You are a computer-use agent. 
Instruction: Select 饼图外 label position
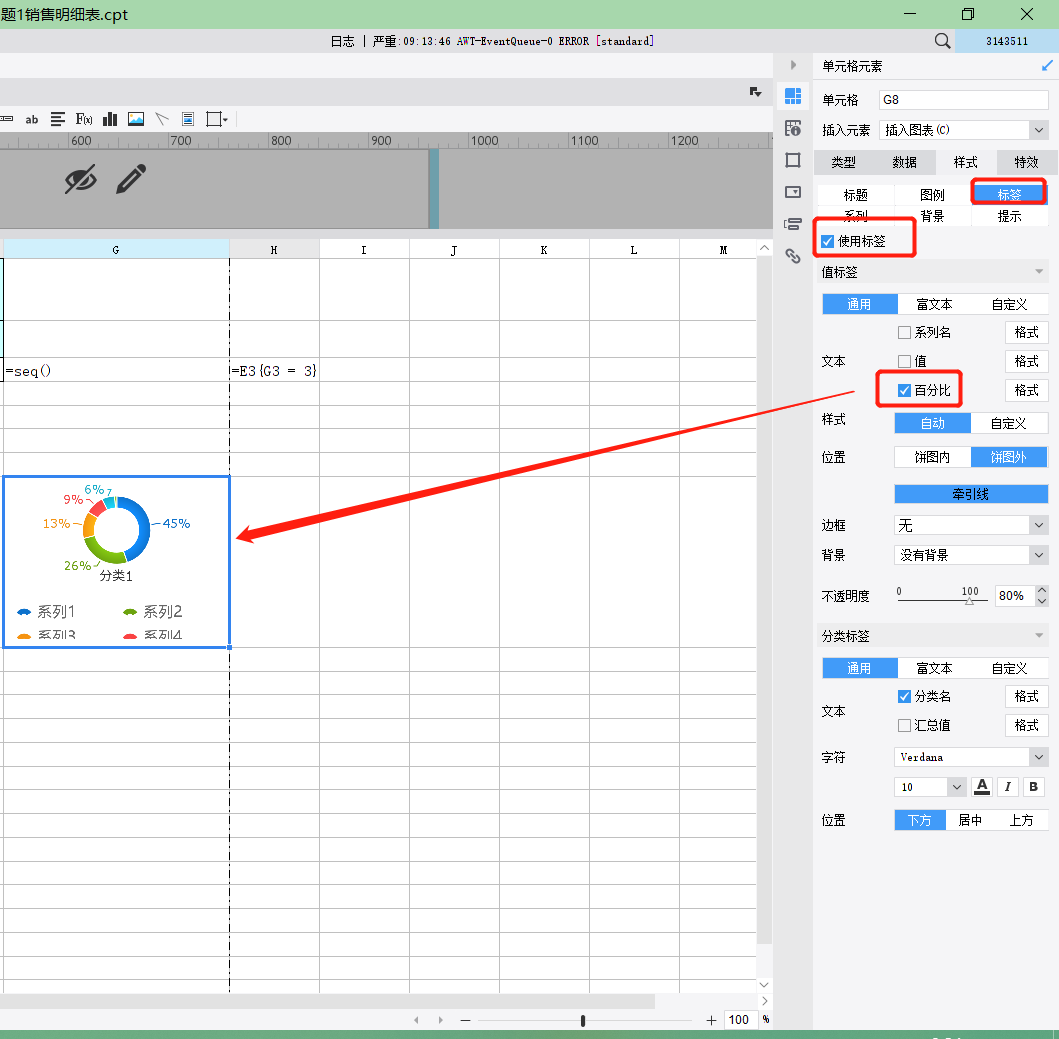tap(1009, 457)
